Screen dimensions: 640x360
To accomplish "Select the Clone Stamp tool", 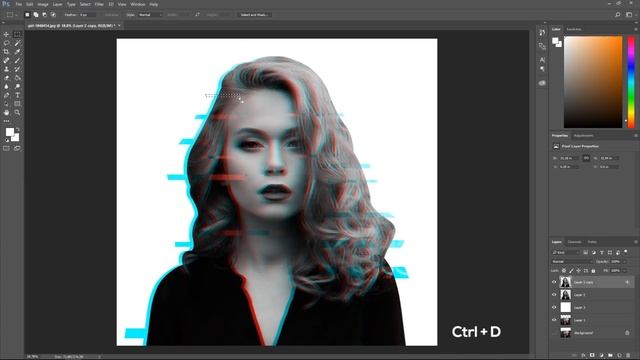I will 6,69.
